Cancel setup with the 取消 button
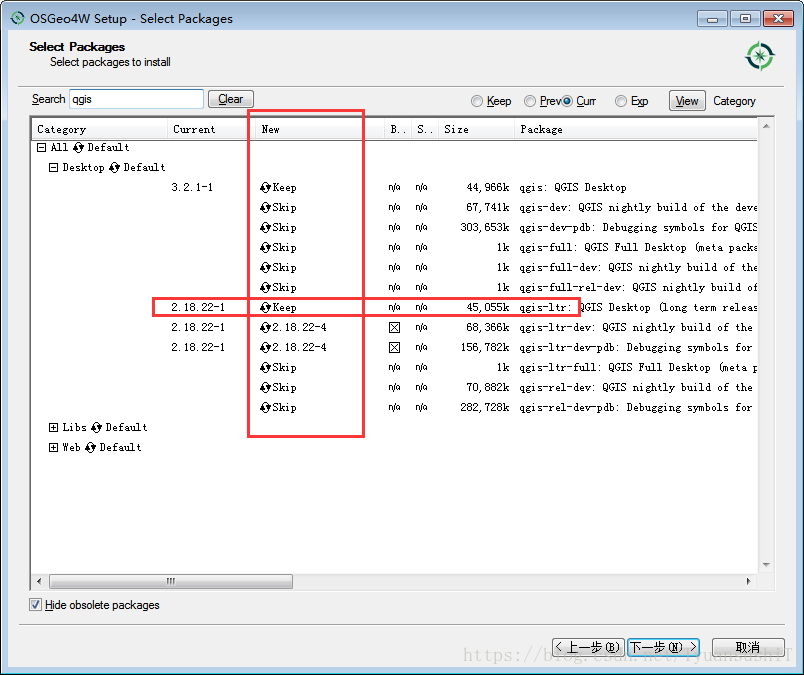This screenshot has width=804, height=675. (748, 647)
